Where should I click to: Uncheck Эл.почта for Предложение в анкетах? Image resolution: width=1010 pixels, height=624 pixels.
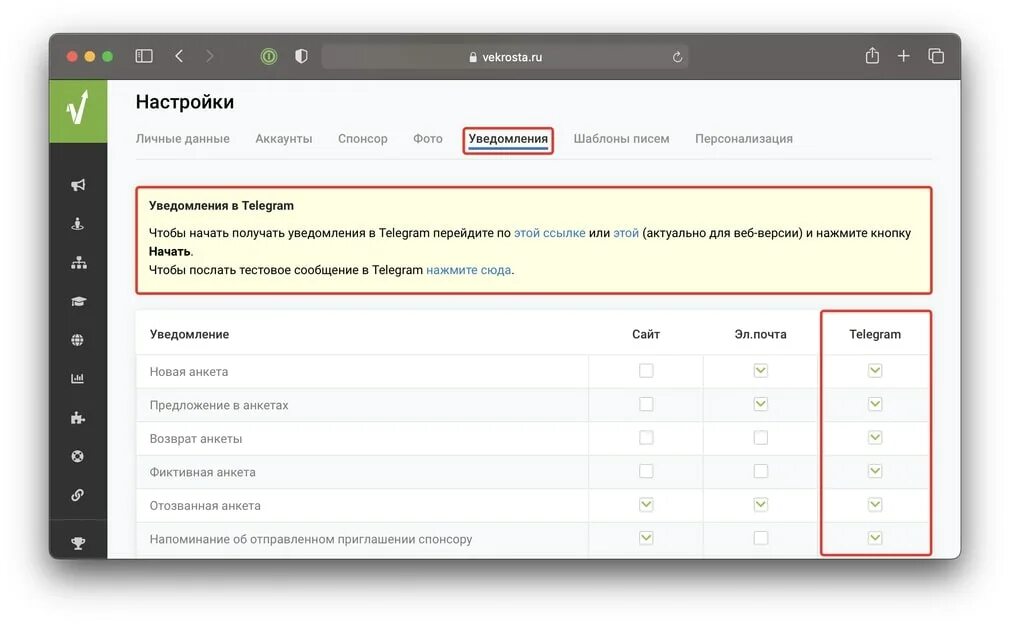coord(761,404)
